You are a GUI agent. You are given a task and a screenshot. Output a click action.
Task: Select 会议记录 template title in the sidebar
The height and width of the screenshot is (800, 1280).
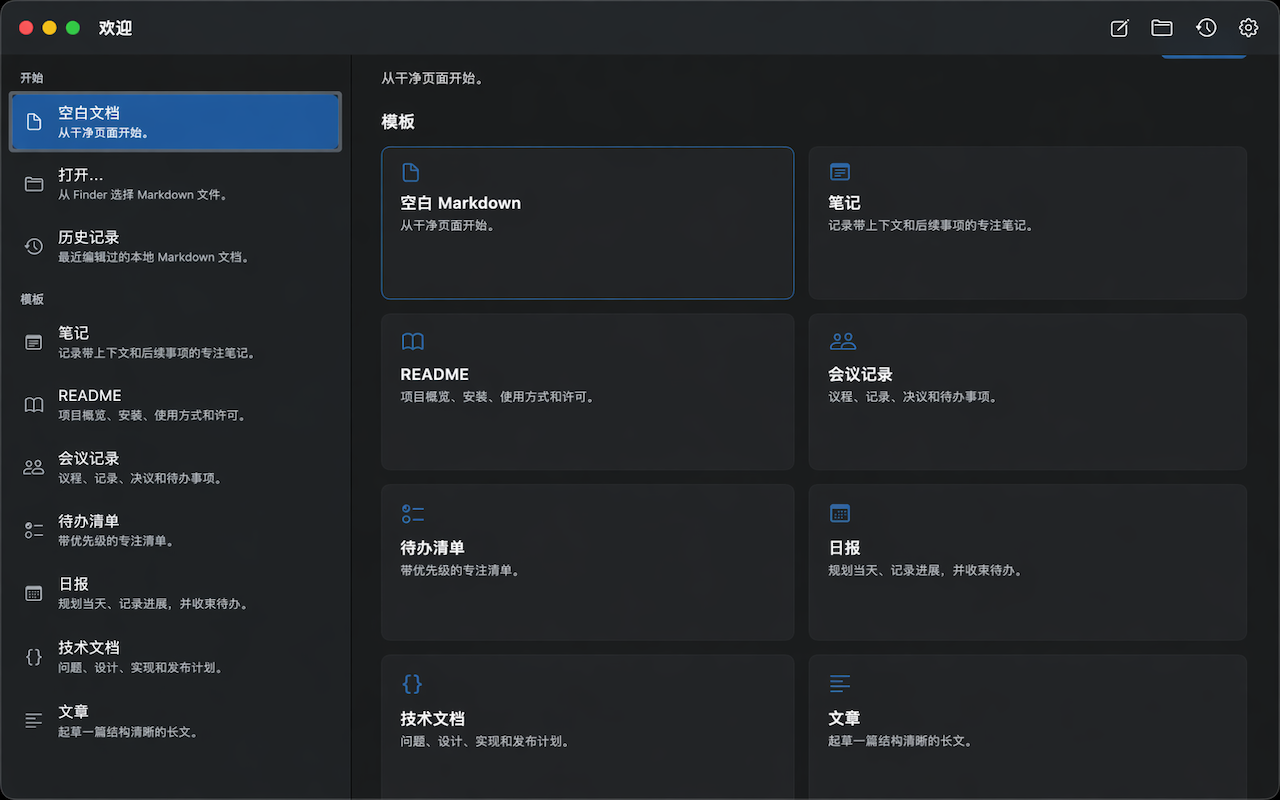[x=89, y=458]
